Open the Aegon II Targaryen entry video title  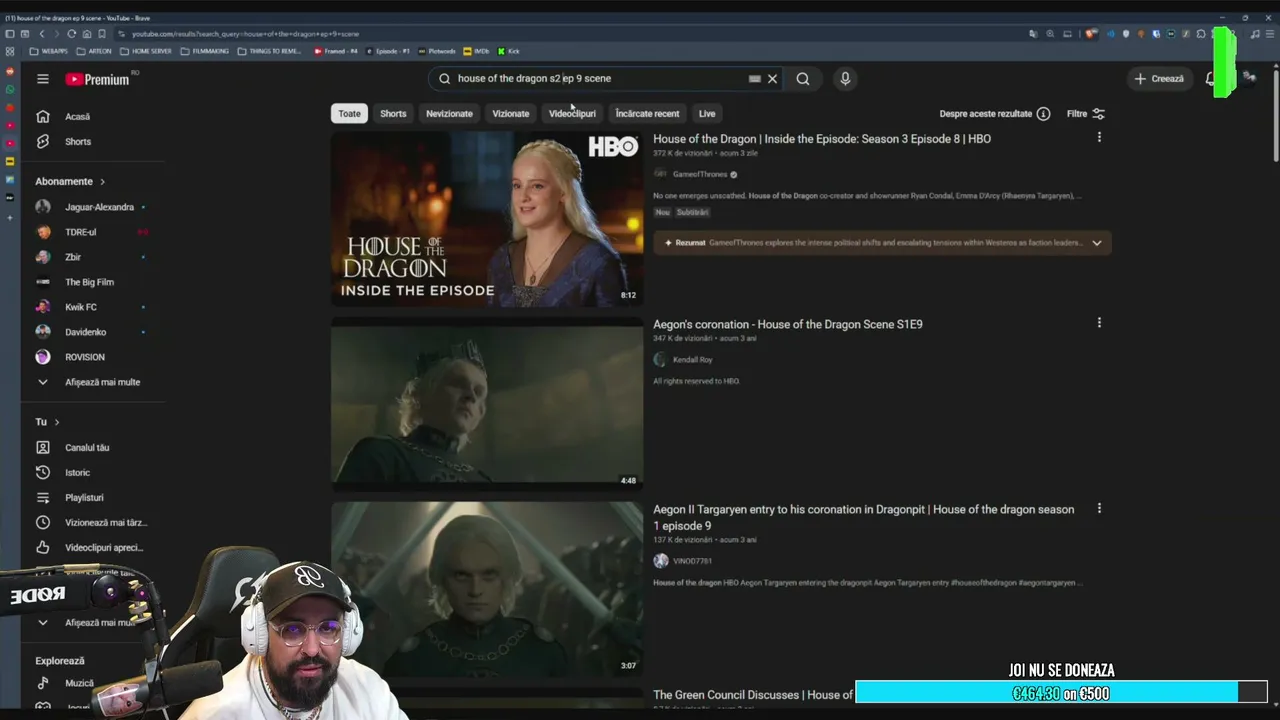click(x=864, y=517)
